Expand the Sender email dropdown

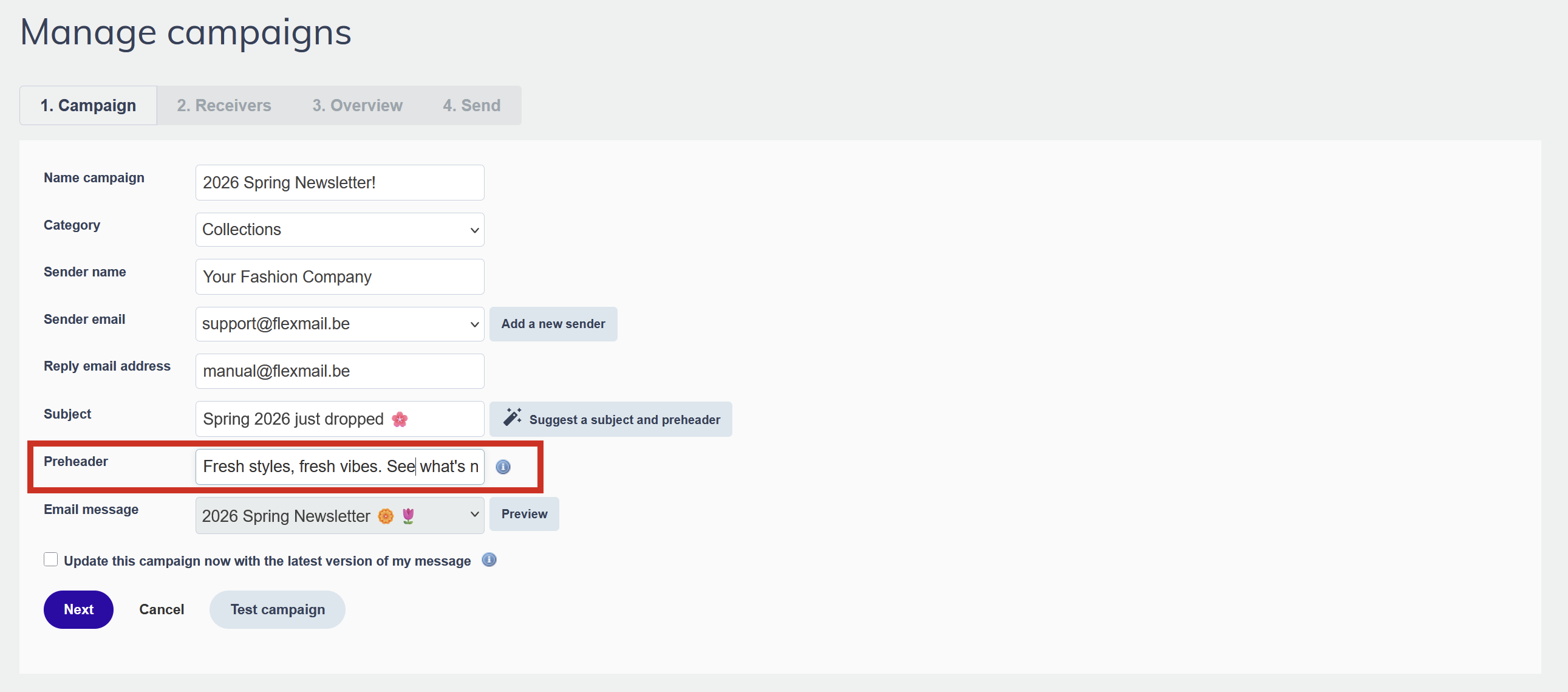tap(339, 324)
